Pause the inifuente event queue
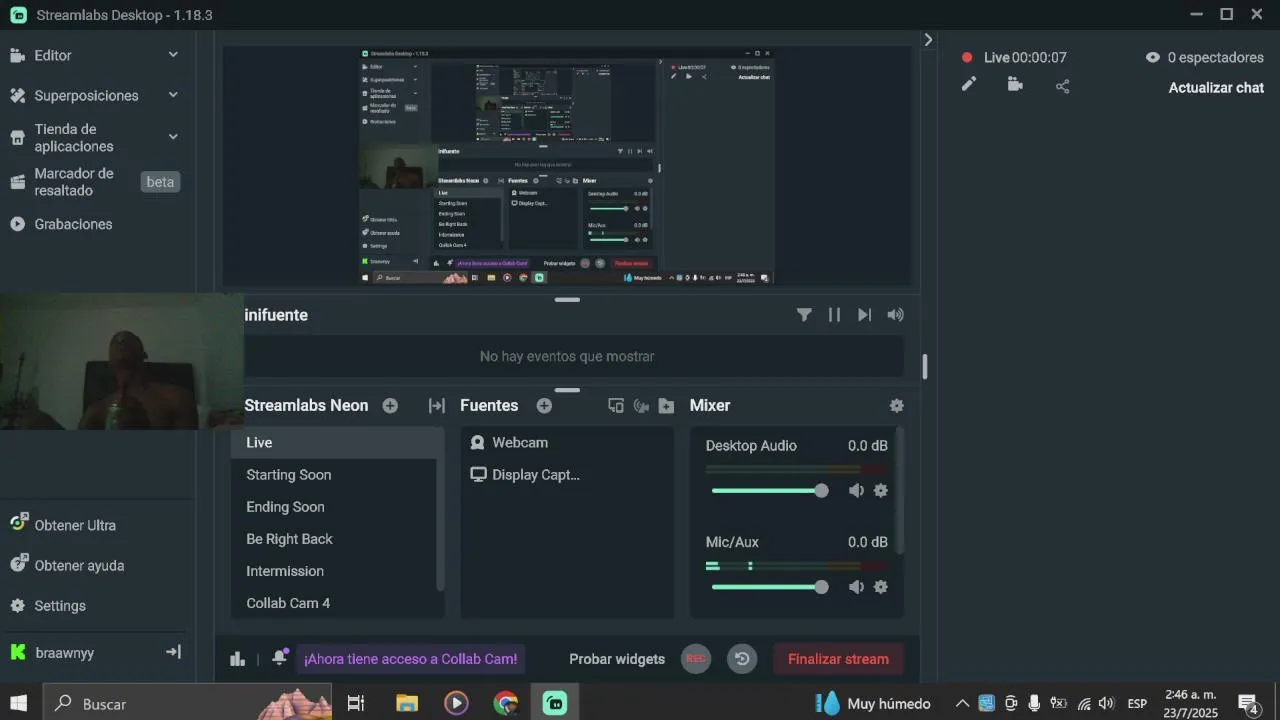1280x720 pixels. tap(834, 315)
